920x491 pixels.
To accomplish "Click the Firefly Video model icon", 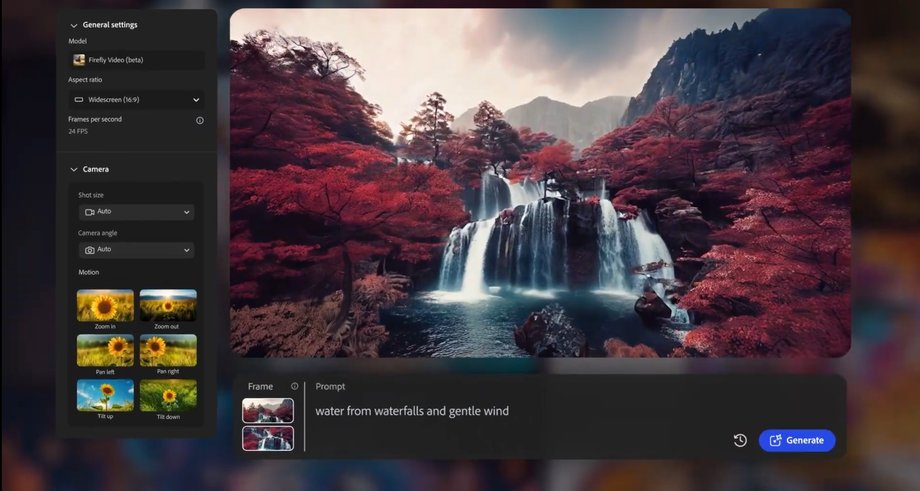I will pos(79,60).
